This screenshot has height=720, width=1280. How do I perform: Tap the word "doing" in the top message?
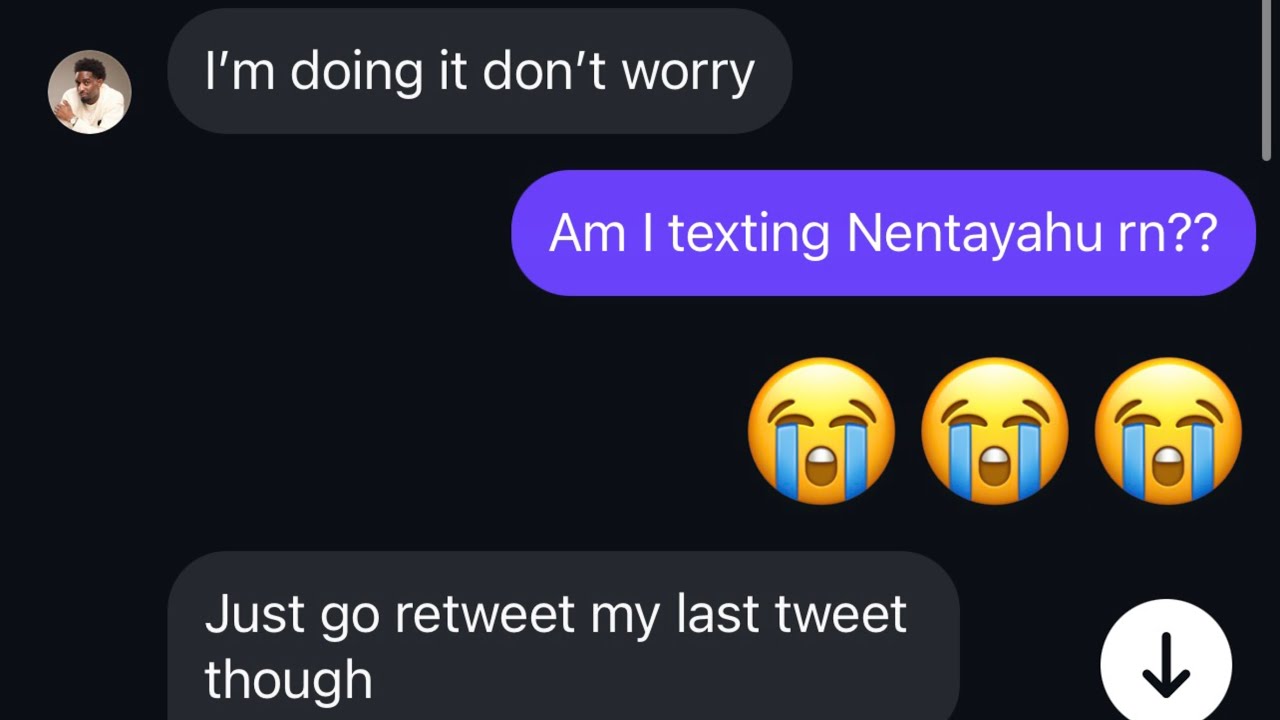coord(356,72)
